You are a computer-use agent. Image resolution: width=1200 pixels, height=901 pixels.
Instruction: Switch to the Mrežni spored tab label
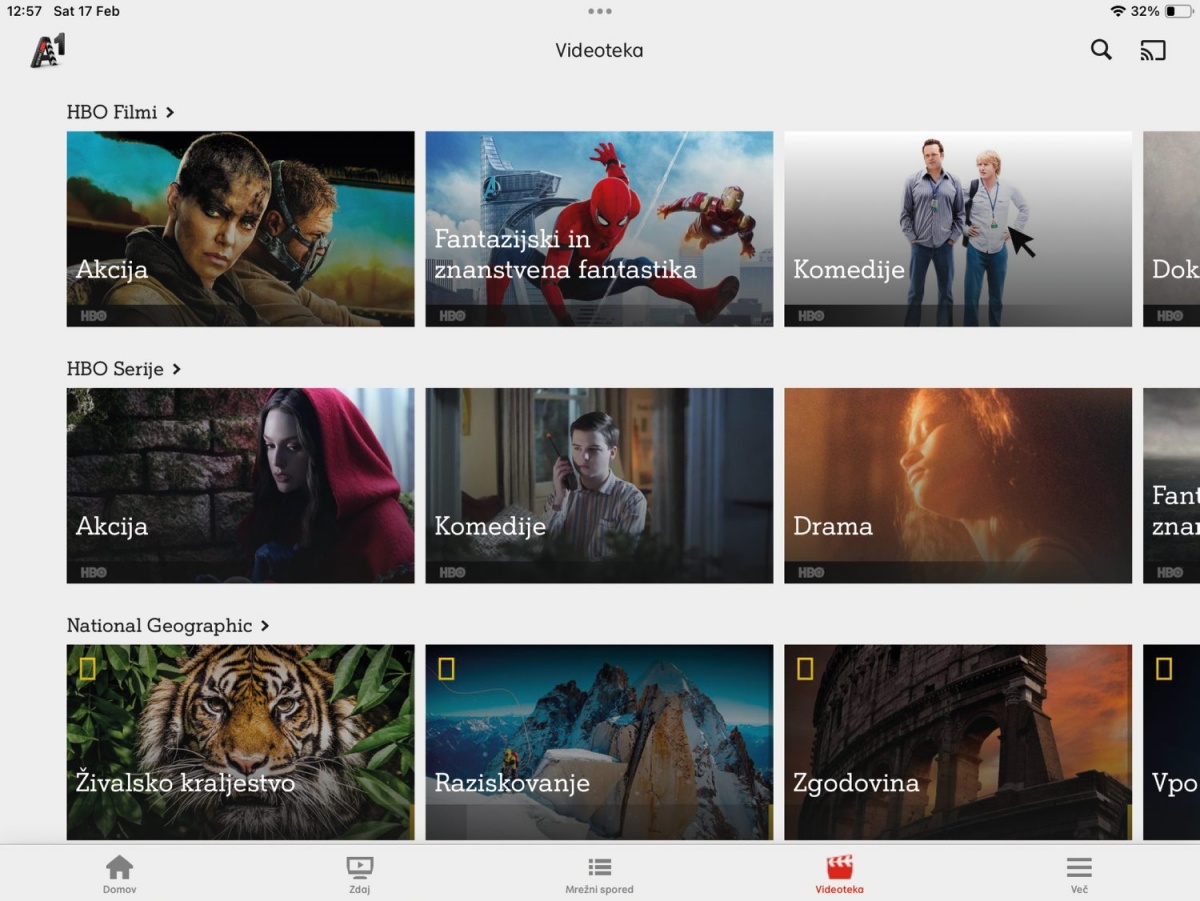(x=600, y=889)
